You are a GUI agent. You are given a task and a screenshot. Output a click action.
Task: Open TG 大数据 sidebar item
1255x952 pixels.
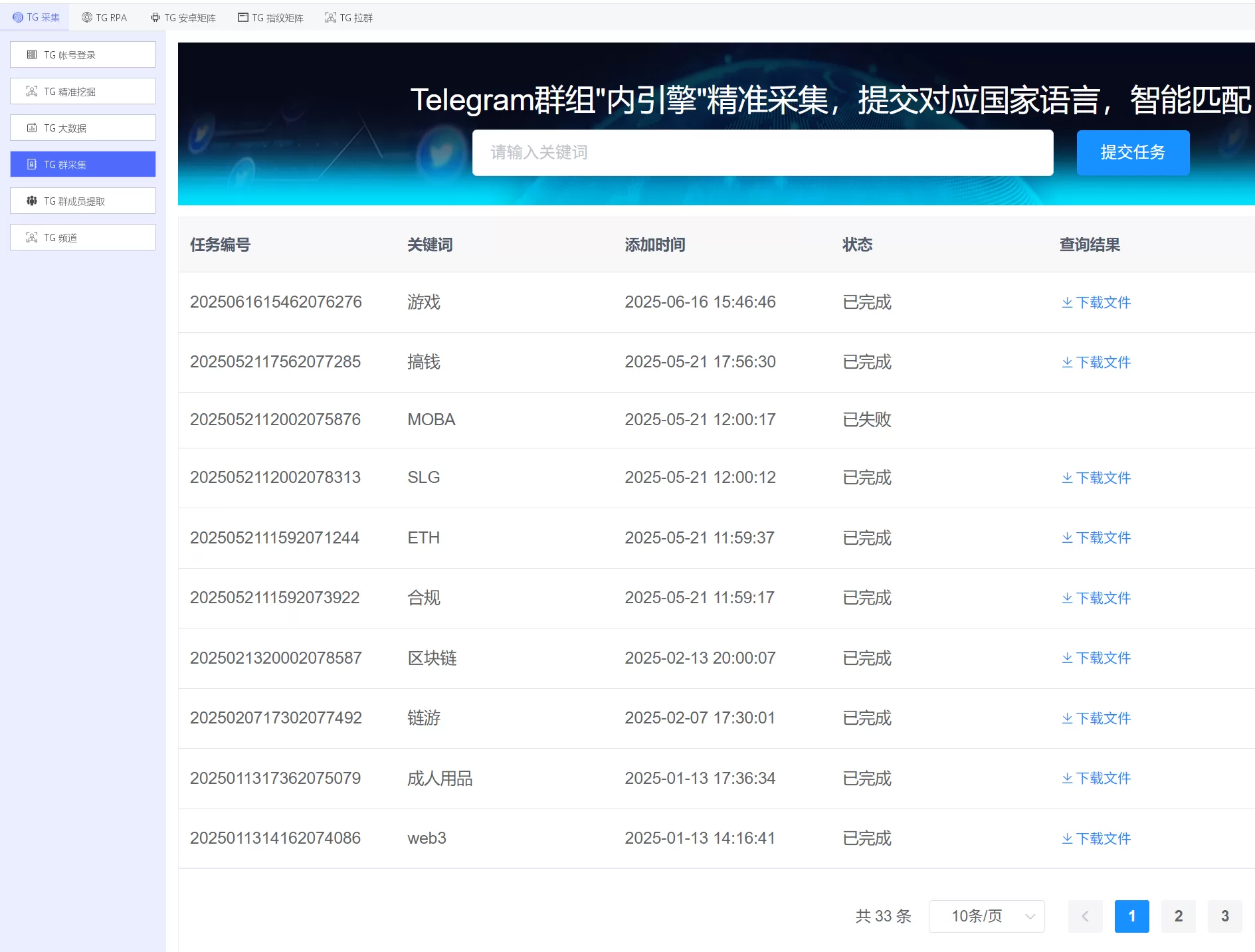[x=83, y=128]
